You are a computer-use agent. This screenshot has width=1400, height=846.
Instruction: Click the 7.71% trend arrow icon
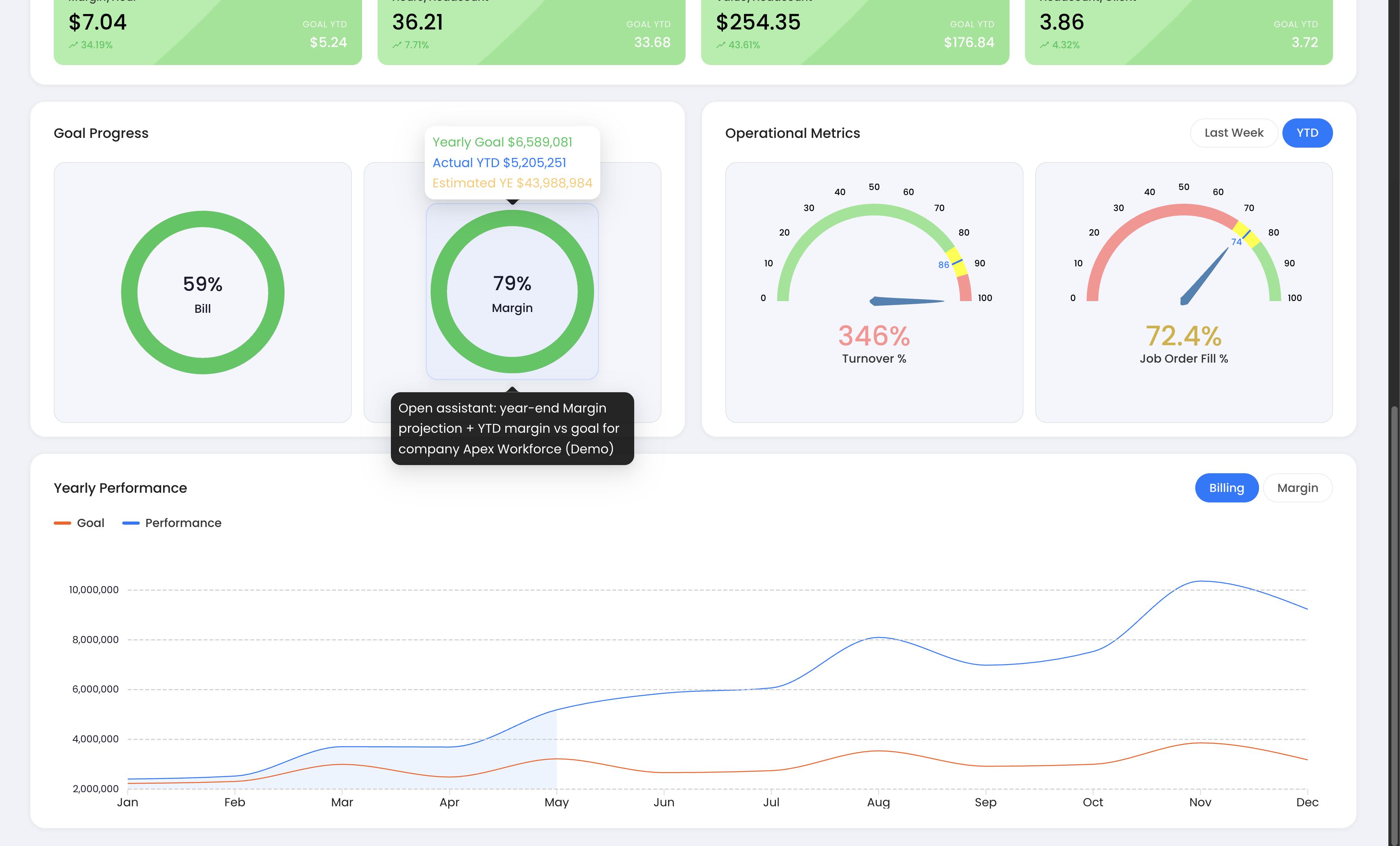coord(397,45)
